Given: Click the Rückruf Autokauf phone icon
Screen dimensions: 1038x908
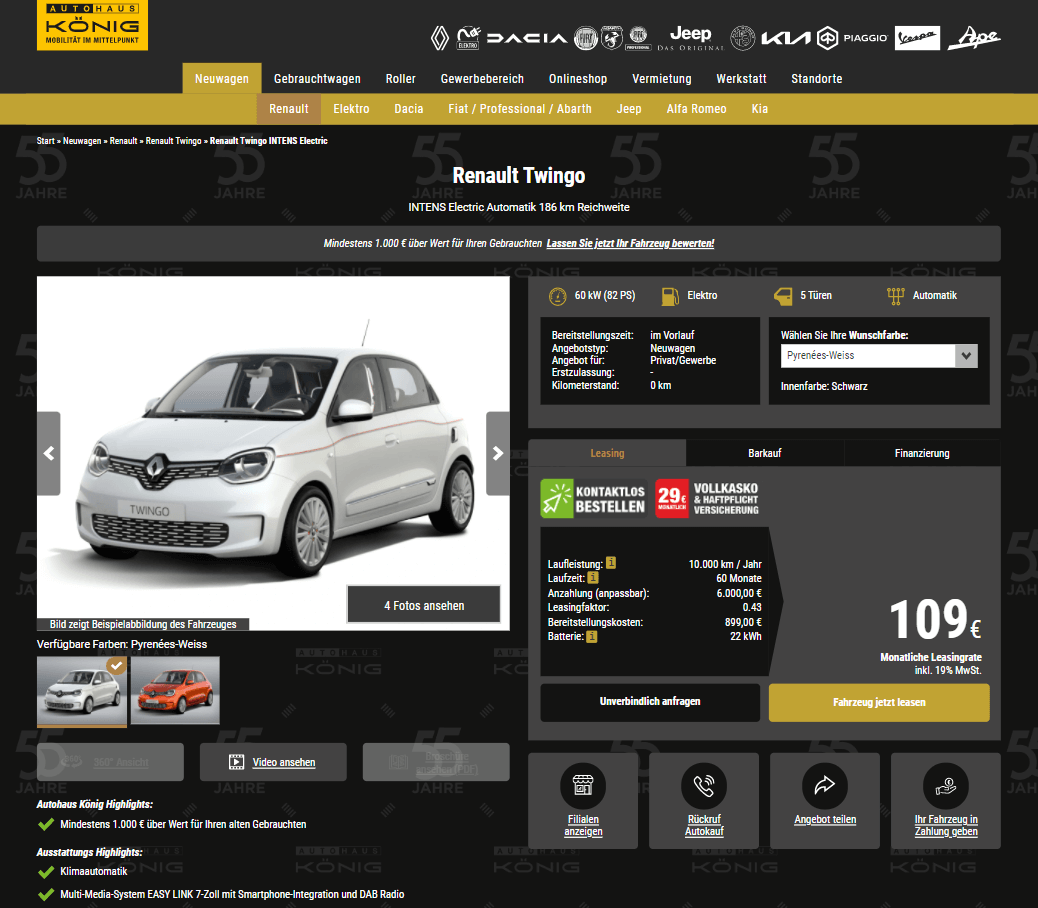Looking at the screenshot, I should (x=704, y=786).
